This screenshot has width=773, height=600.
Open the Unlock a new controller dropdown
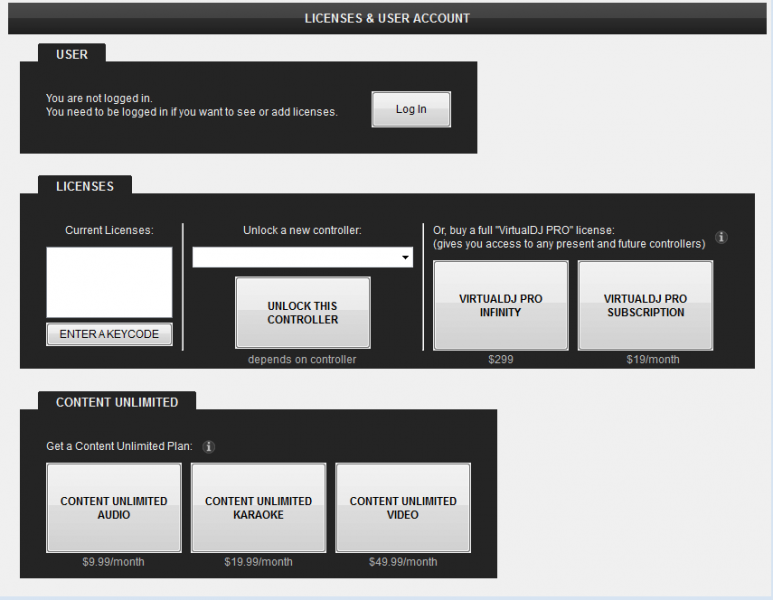(302, 257)
